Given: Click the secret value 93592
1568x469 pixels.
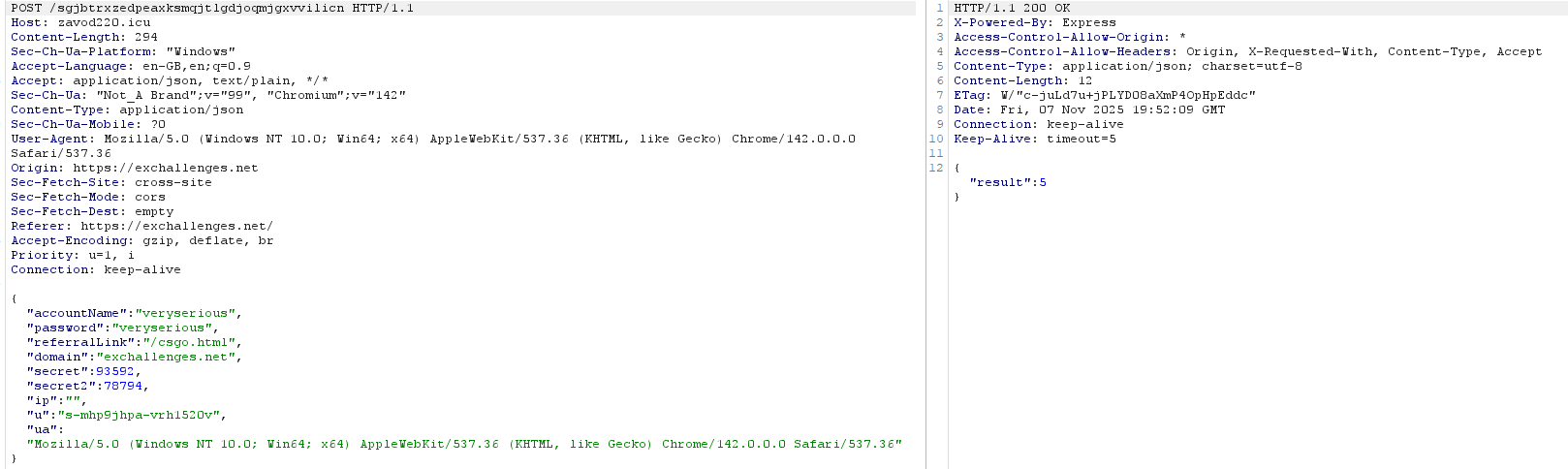Looking at the screenshot, I should tap(114, 371).
